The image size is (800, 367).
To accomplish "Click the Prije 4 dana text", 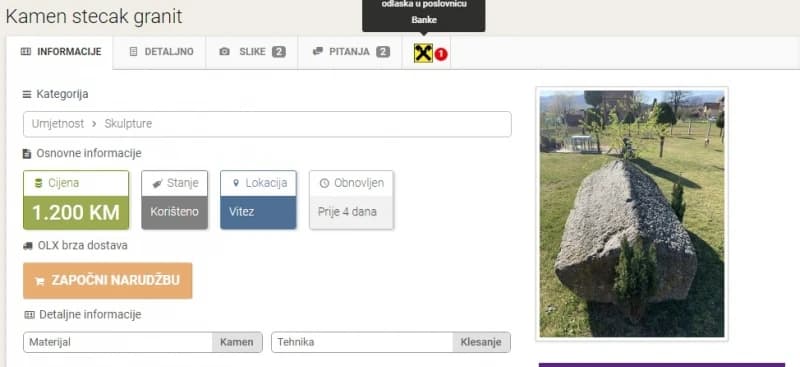I will pos(347,212).
